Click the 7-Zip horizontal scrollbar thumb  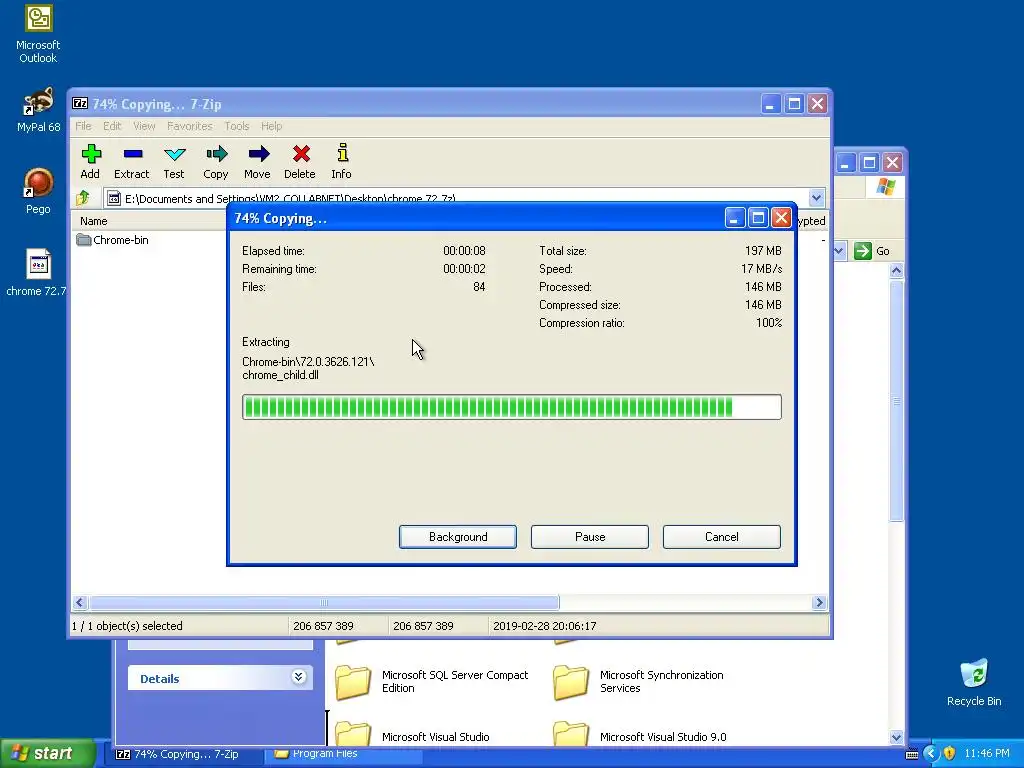[325, 602]
